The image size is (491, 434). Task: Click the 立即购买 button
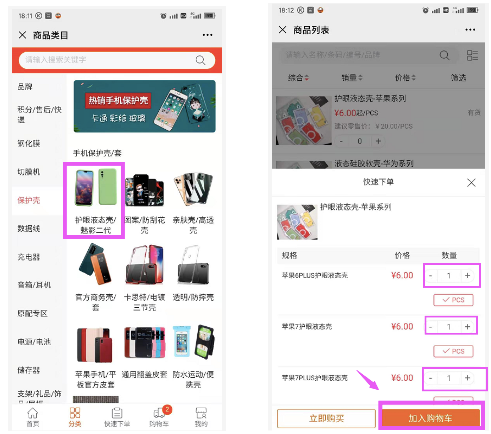click(326, 418)
